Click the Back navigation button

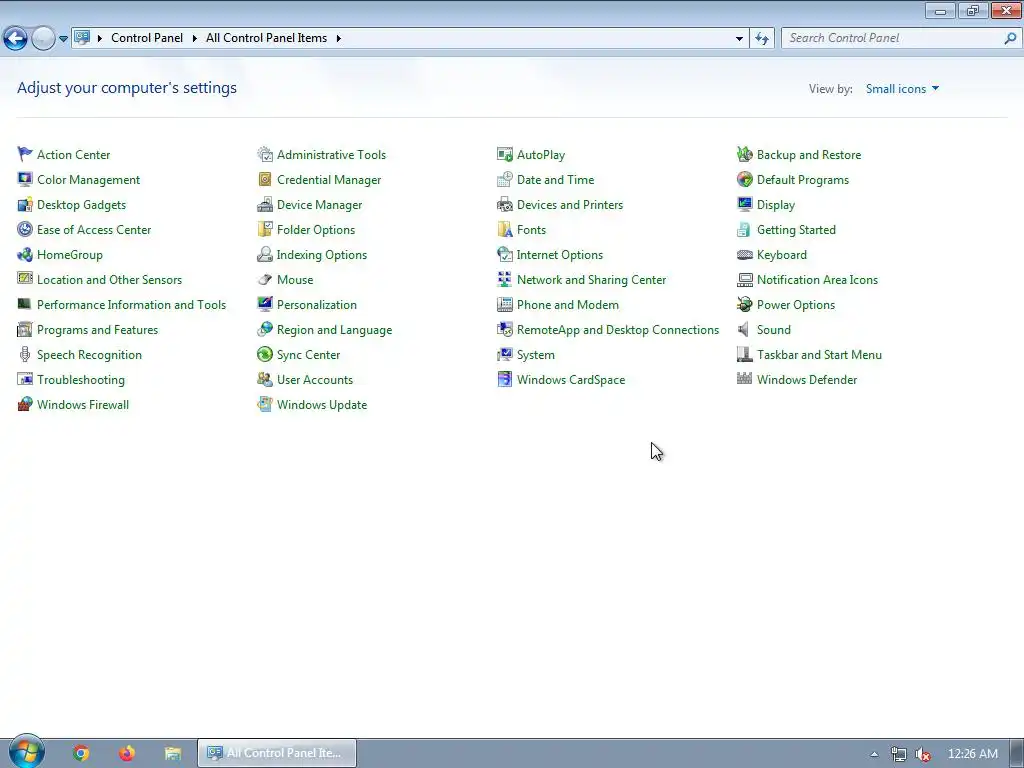click(x=16, y=39)
